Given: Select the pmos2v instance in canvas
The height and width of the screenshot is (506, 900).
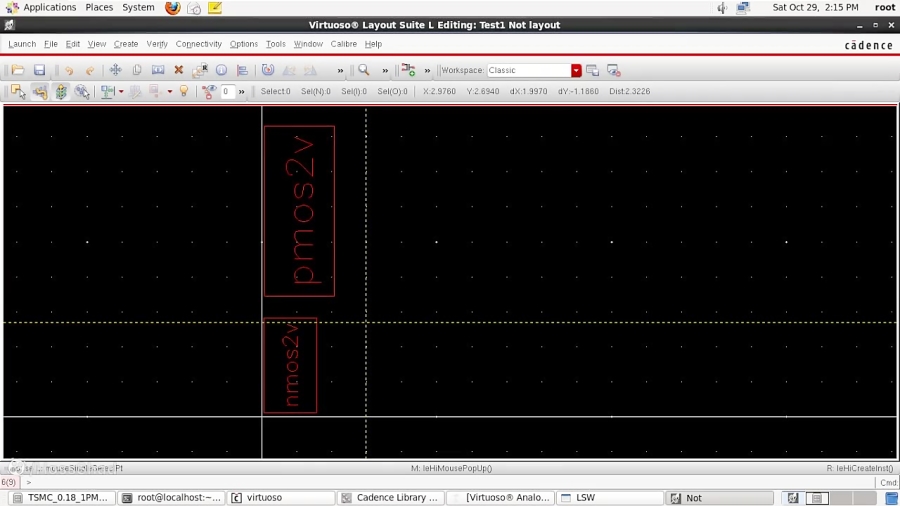Looking at the screenshot, I should pos(299,211).
